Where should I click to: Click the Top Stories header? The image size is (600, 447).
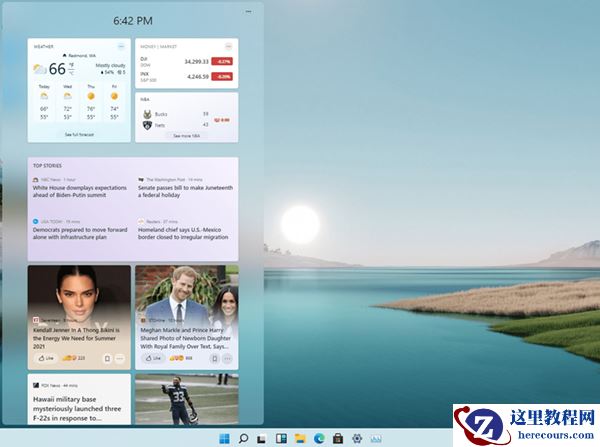coord(47,166)
